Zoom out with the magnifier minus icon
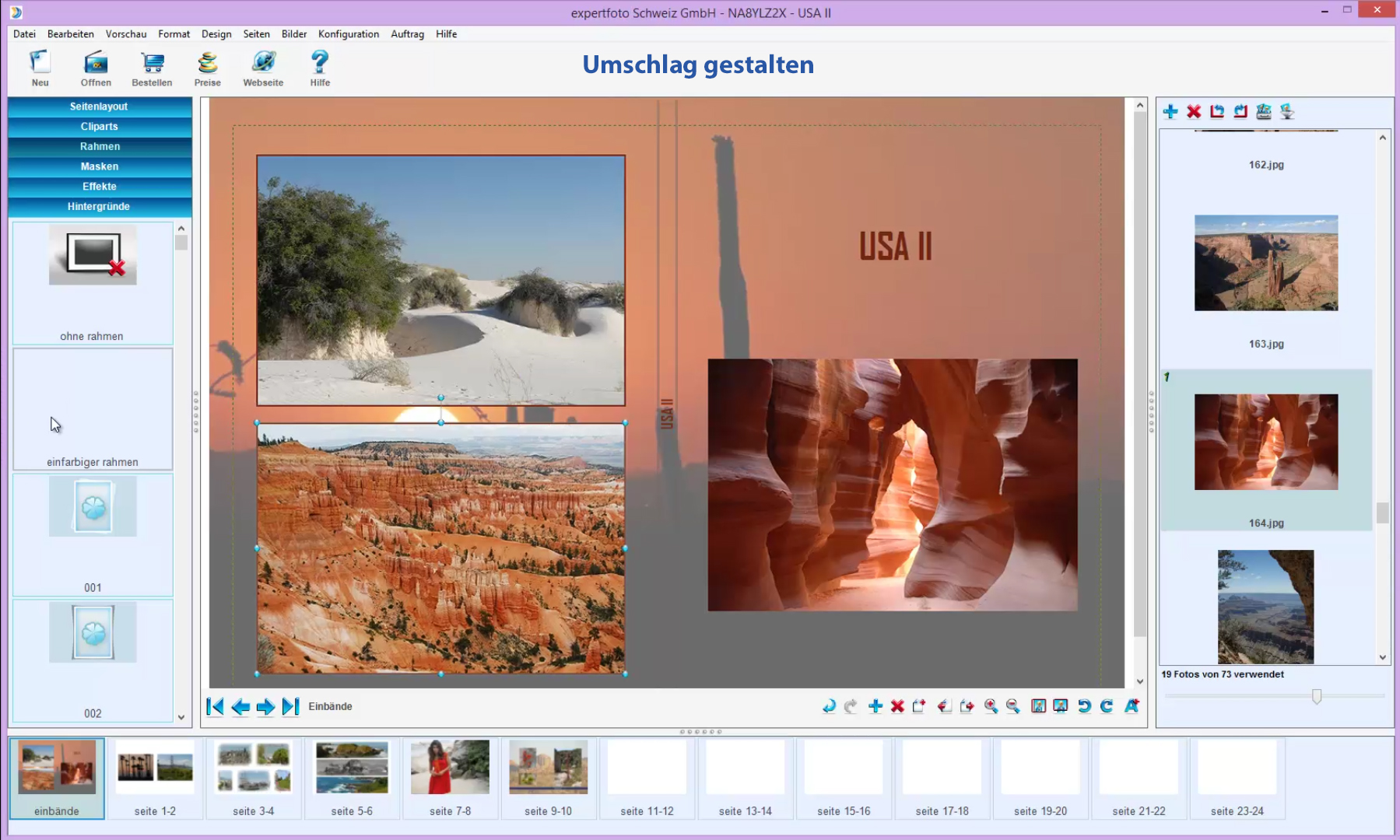The width and height of the screenshot is (1400, 840). 1012,705
